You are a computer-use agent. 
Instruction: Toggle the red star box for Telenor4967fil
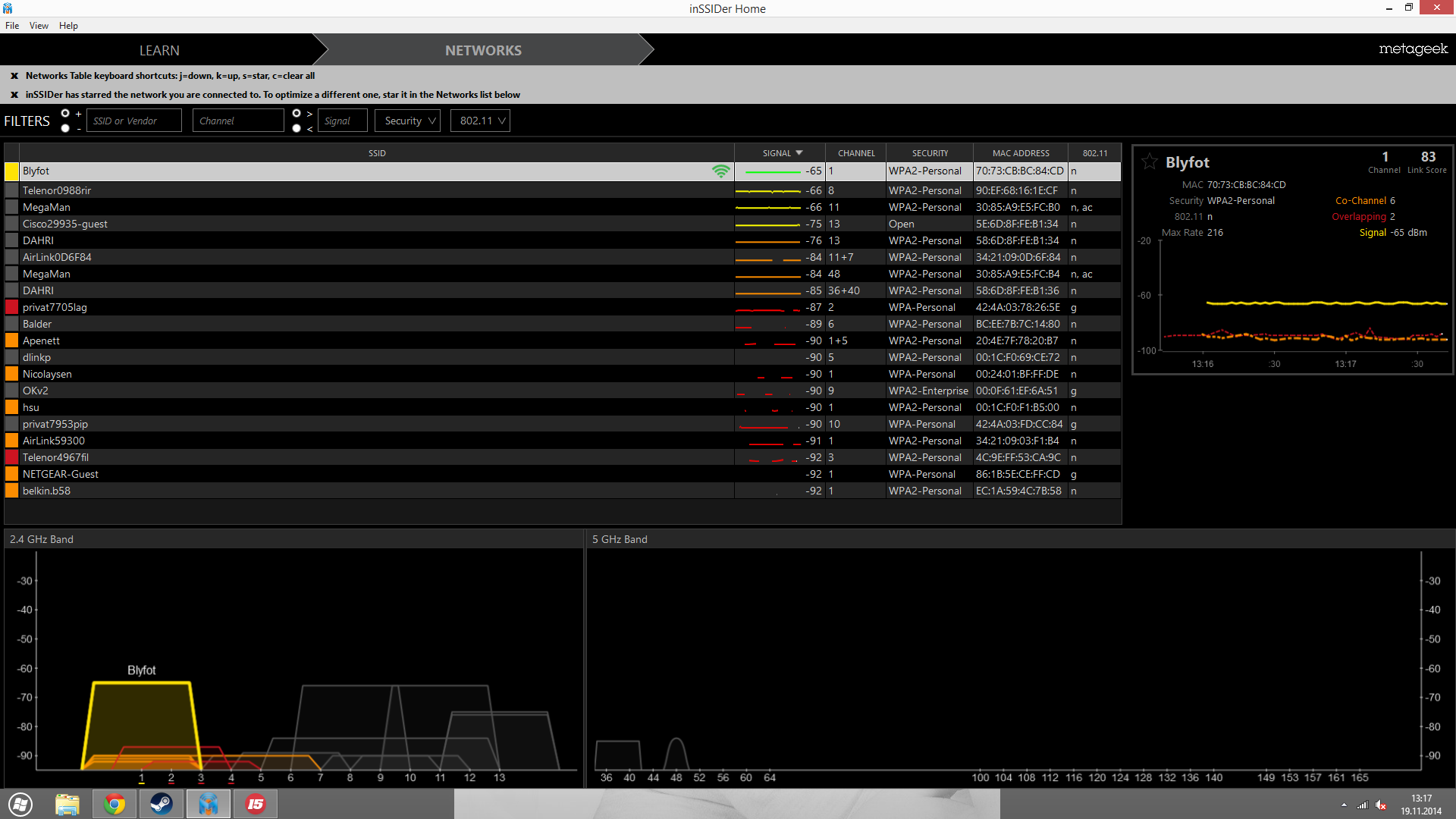tap(12, 457)
